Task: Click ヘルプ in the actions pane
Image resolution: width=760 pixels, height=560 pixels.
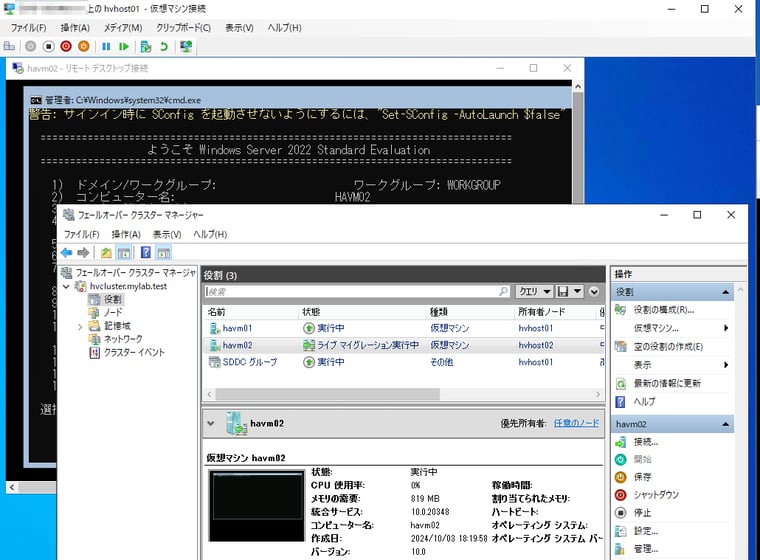Action: 644,401
